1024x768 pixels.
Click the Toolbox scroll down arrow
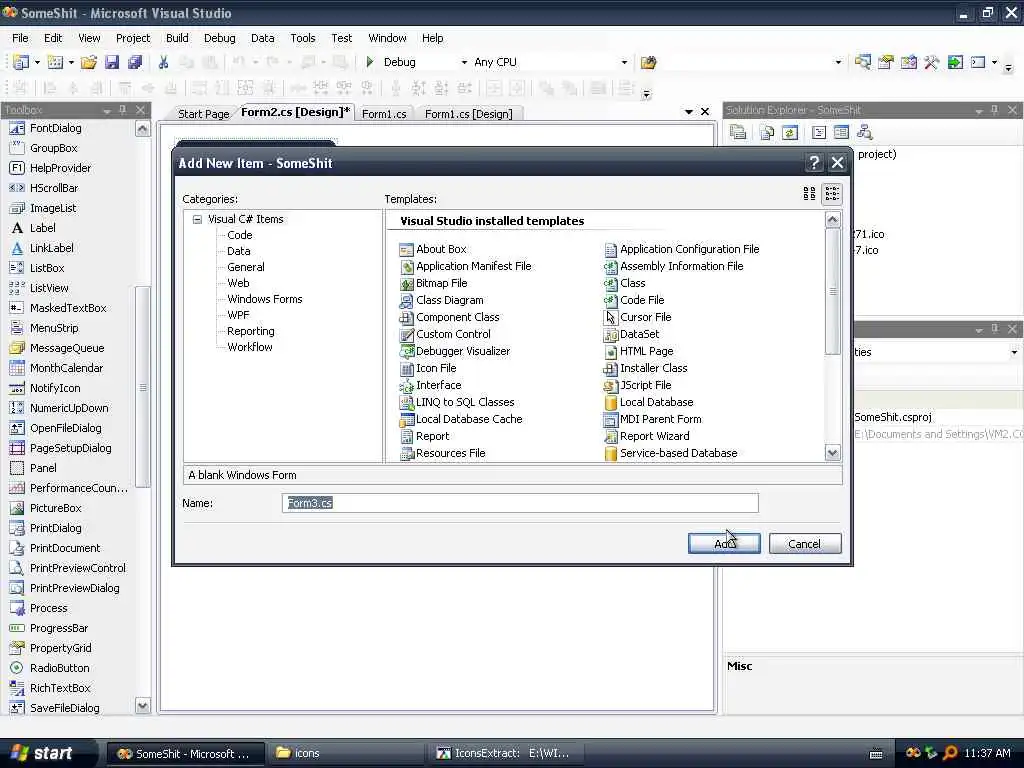(x=142, y=705)
